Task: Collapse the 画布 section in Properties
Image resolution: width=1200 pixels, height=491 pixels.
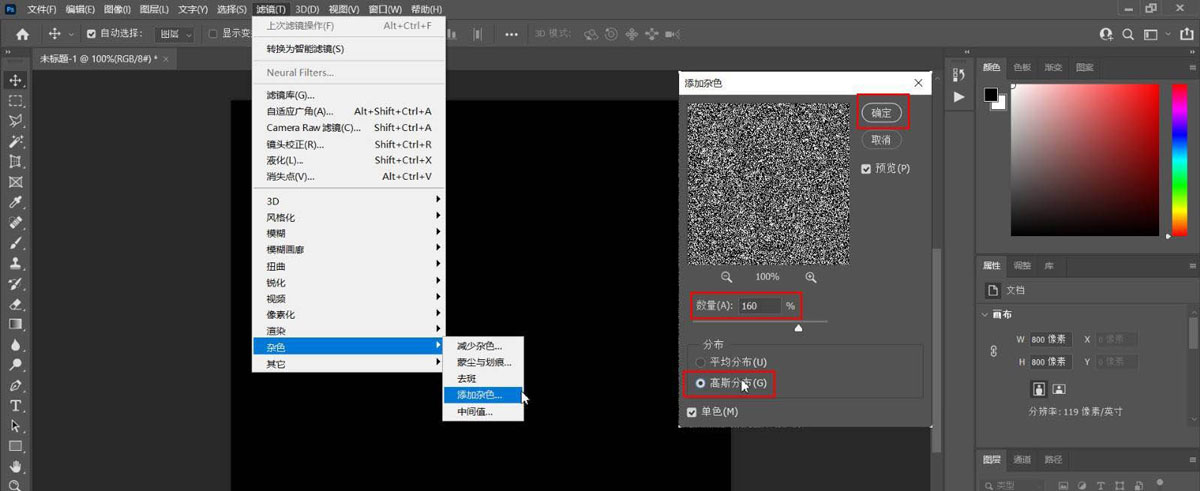Action: pyautogui.click(x=986, y=314)
